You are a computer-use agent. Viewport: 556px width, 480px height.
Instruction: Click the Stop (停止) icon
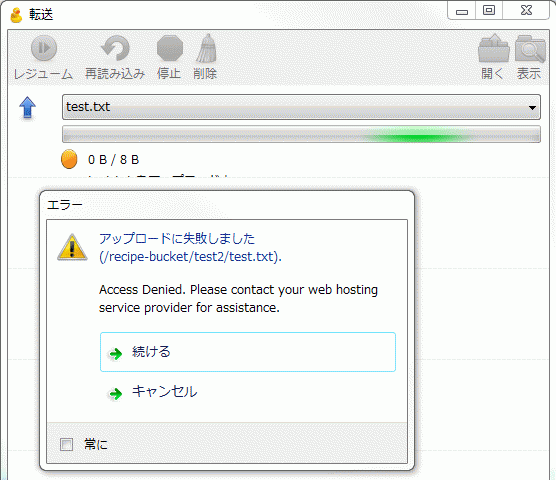169,48
